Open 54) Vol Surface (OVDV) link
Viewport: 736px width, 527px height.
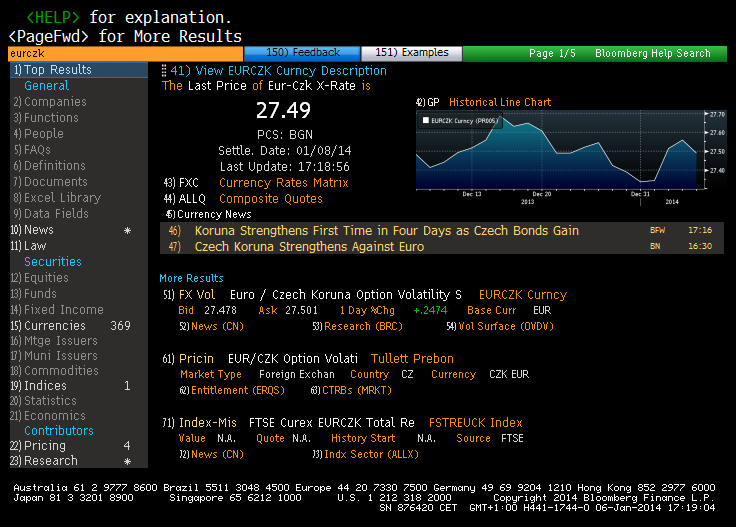(x=500, y=327)
